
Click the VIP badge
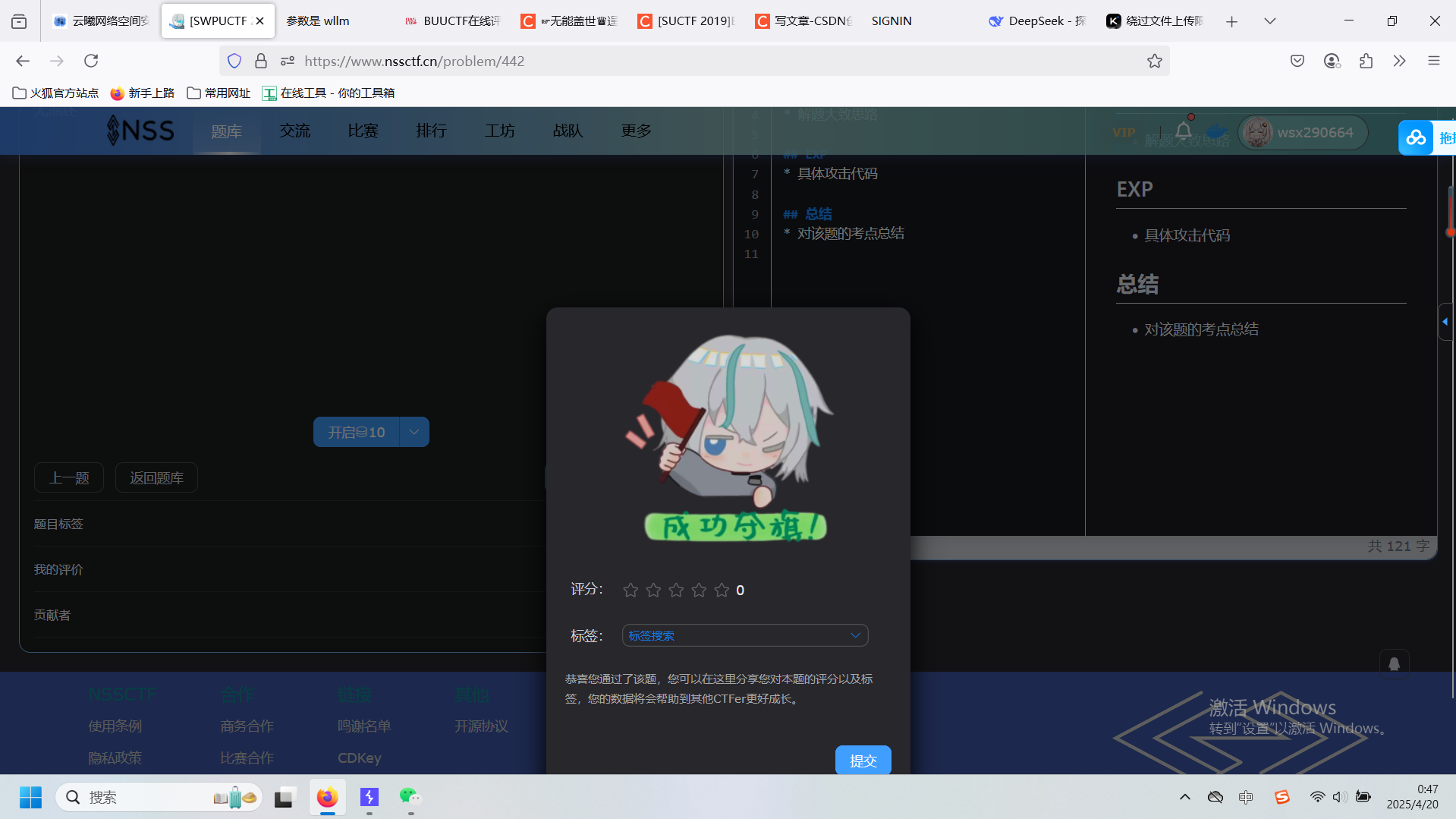(1124, 132)
